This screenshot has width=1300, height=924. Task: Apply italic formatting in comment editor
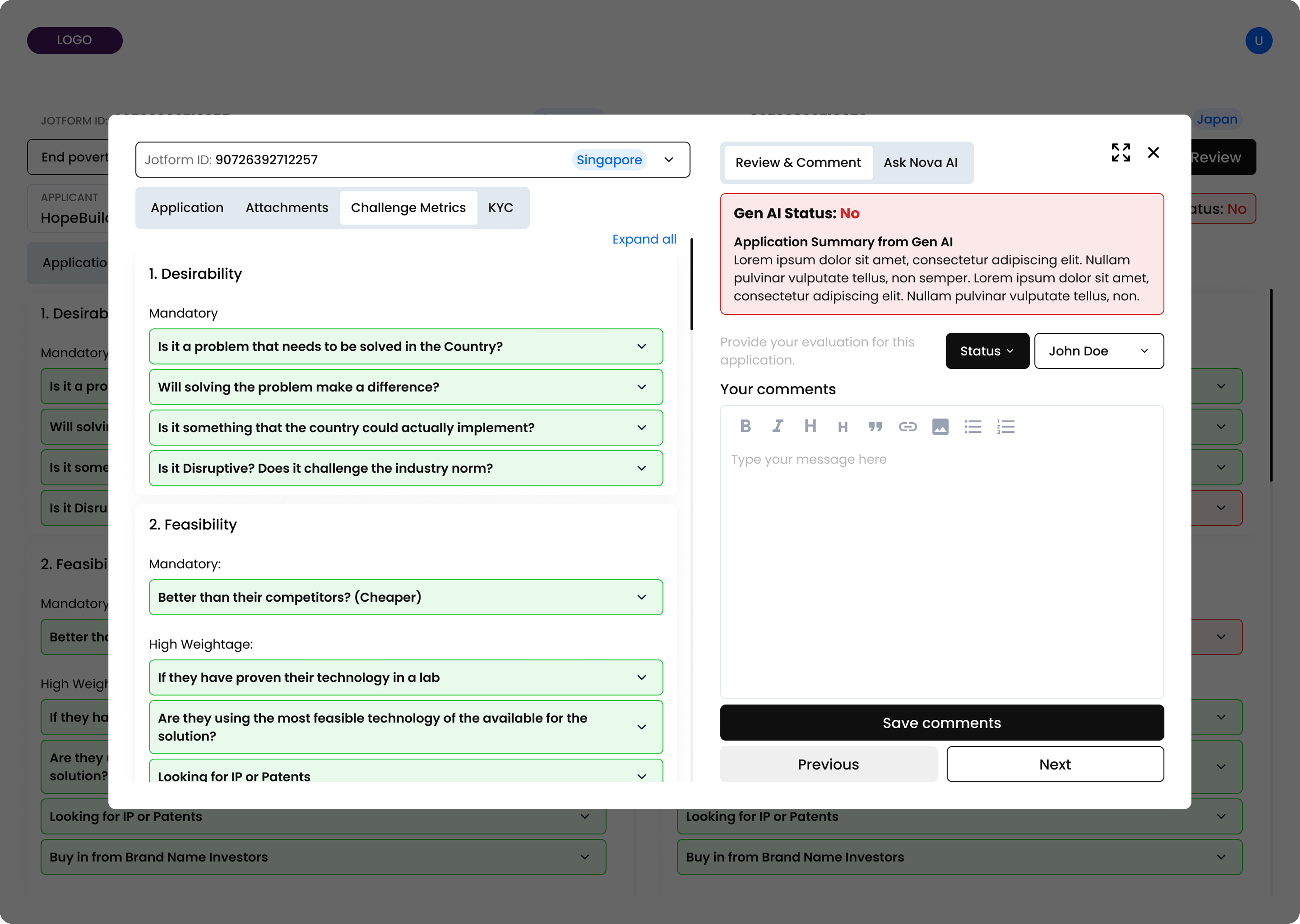tap(778, 426)
